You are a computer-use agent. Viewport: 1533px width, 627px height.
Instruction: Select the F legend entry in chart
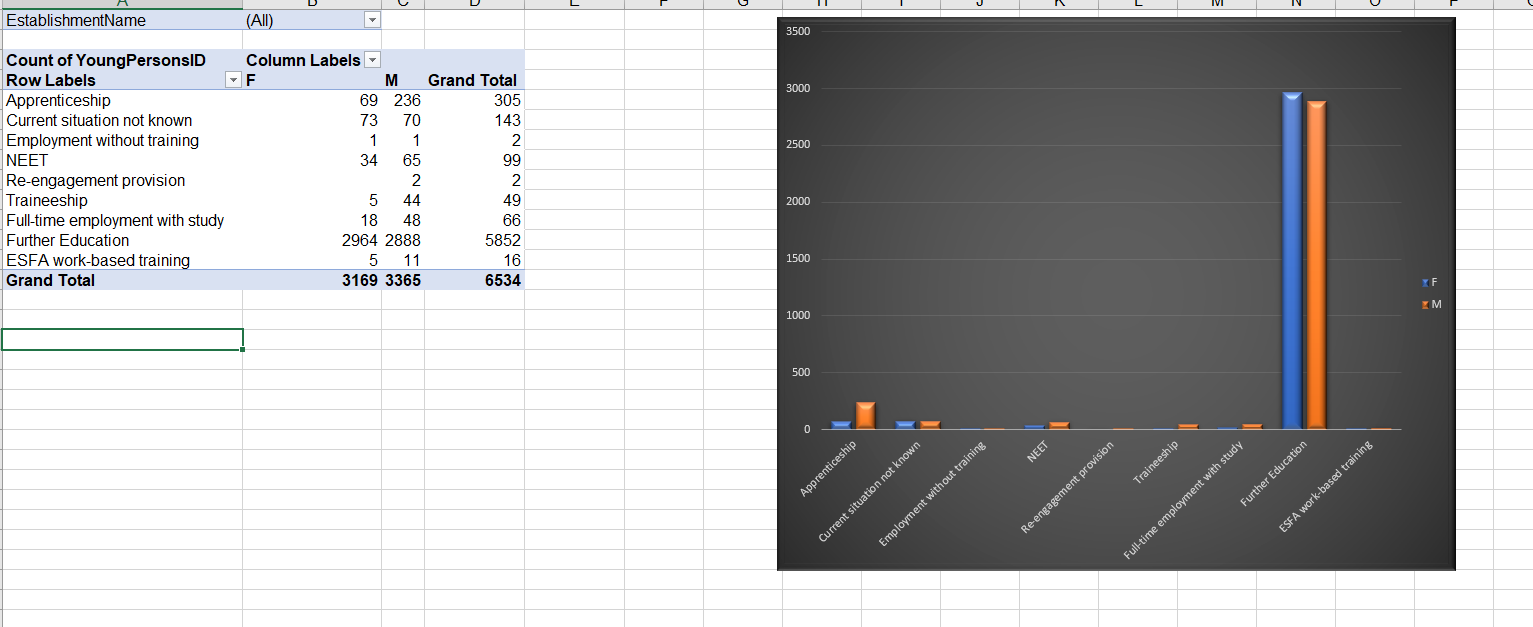pyautogui.click(x=1429, y=282)
